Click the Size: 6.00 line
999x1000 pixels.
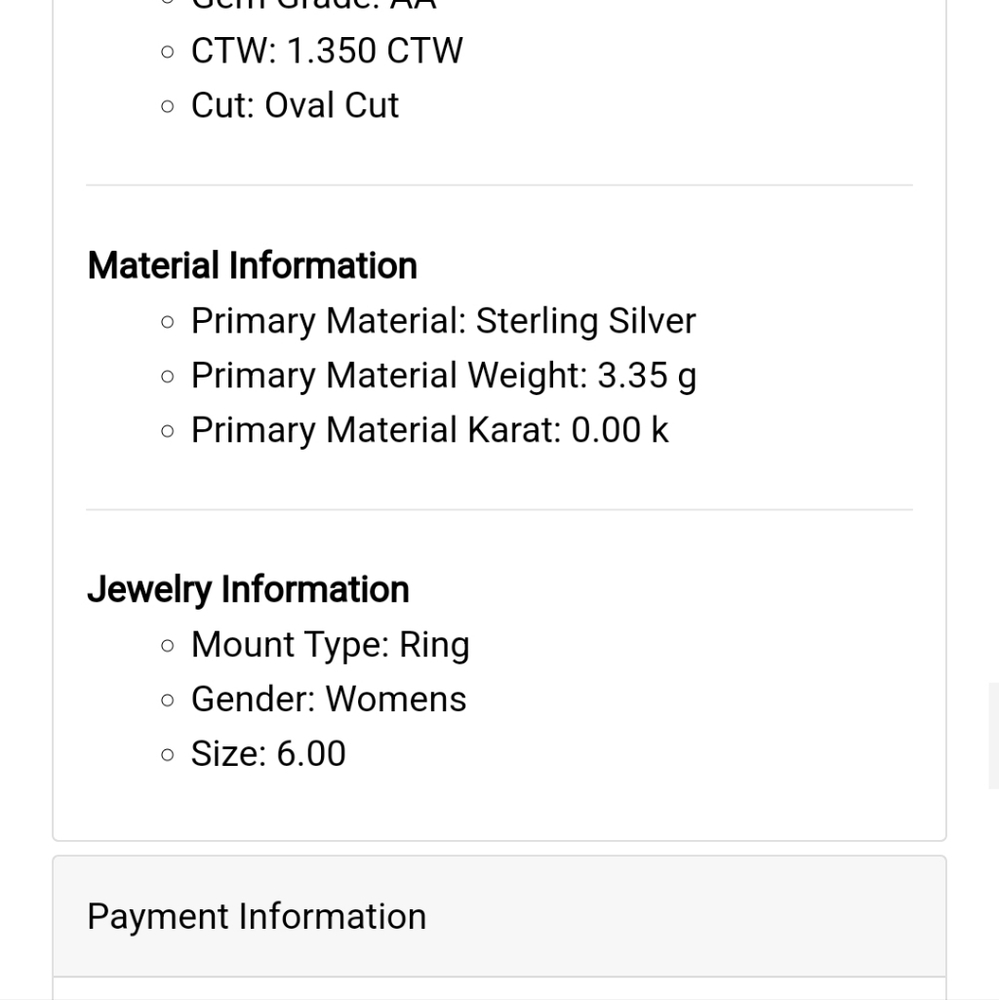[268, 753]
